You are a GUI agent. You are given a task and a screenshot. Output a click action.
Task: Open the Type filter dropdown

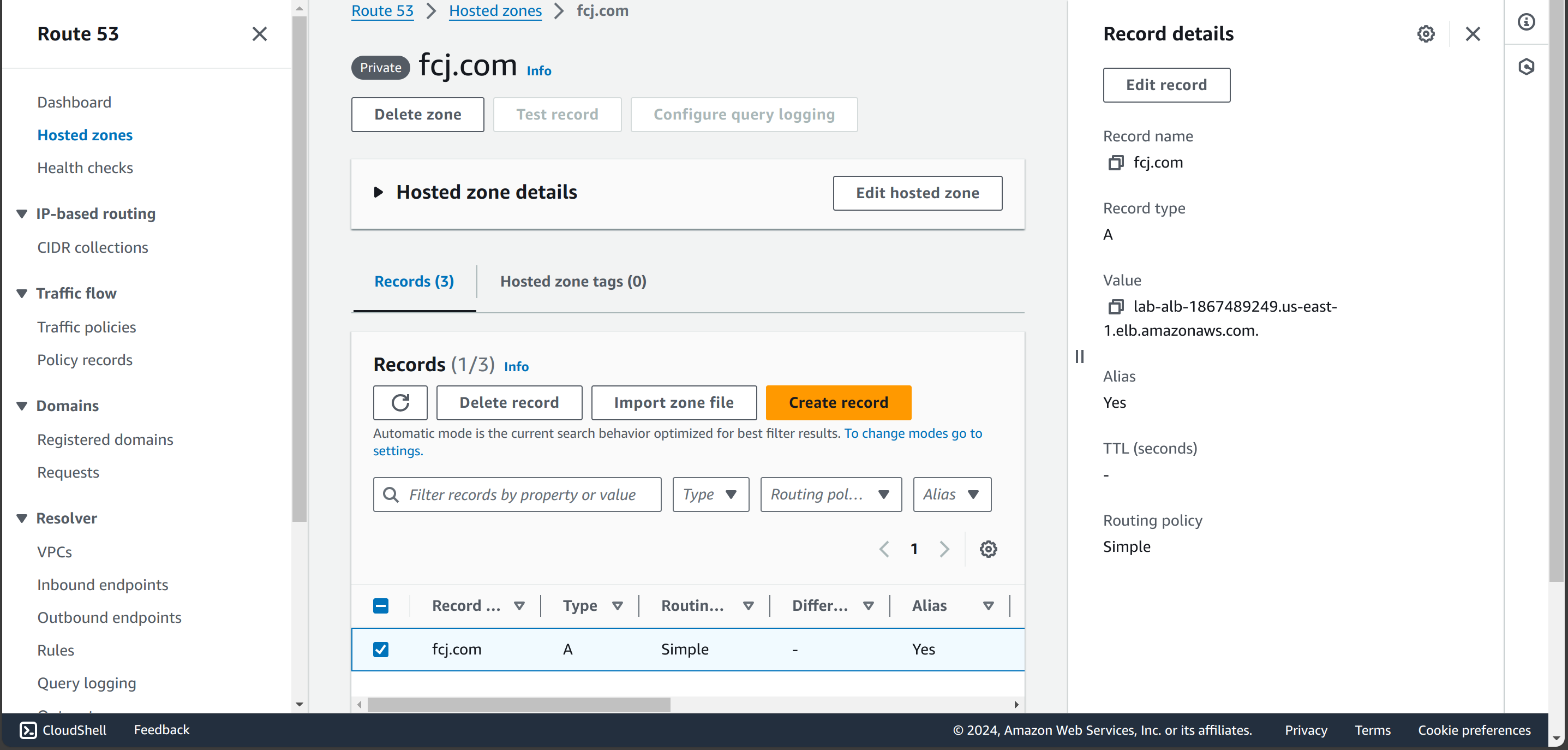[710, 495]
